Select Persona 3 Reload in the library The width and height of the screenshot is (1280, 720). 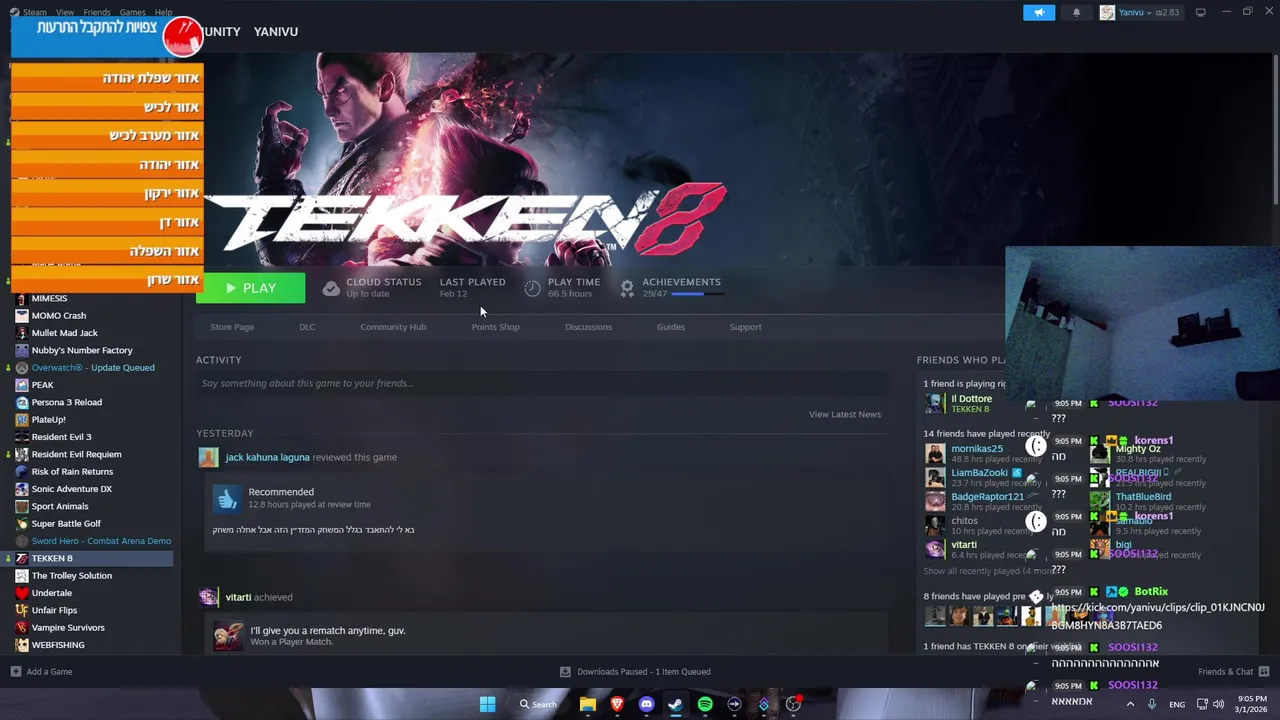tap(66, 402)
